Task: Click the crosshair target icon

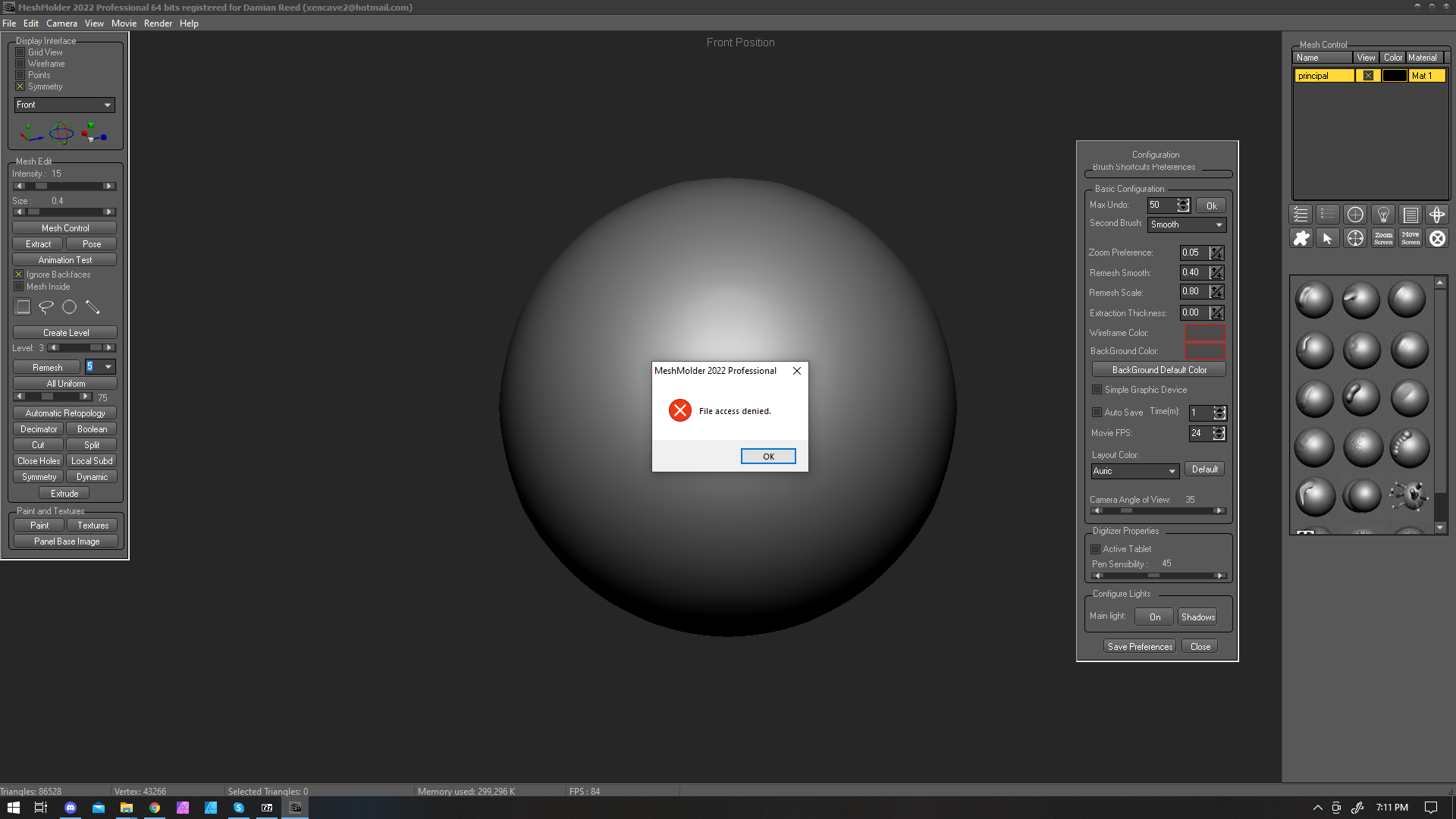Action: [1355, 238]
